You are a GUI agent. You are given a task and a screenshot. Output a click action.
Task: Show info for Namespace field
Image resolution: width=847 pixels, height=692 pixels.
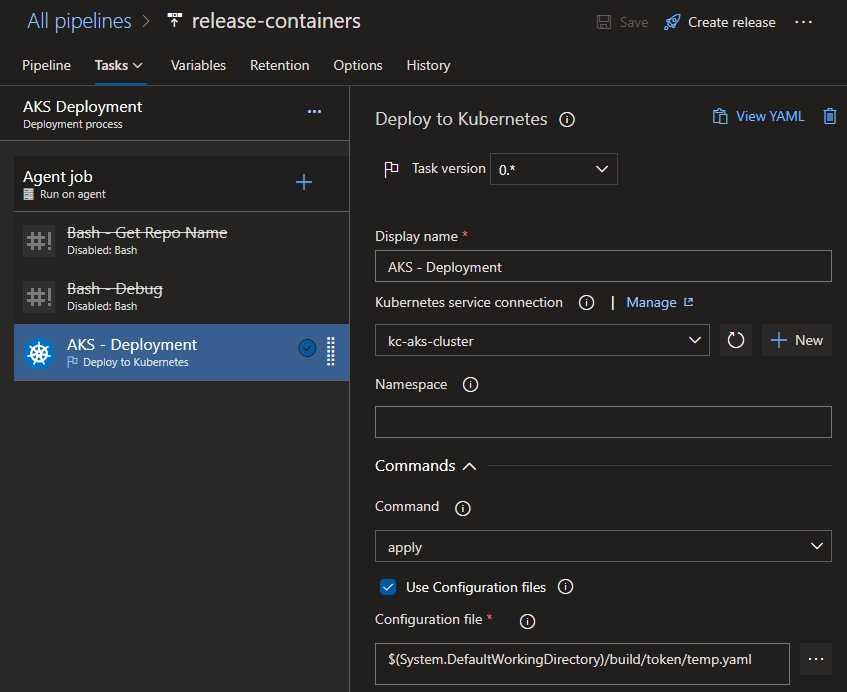(x=470, y=385)
